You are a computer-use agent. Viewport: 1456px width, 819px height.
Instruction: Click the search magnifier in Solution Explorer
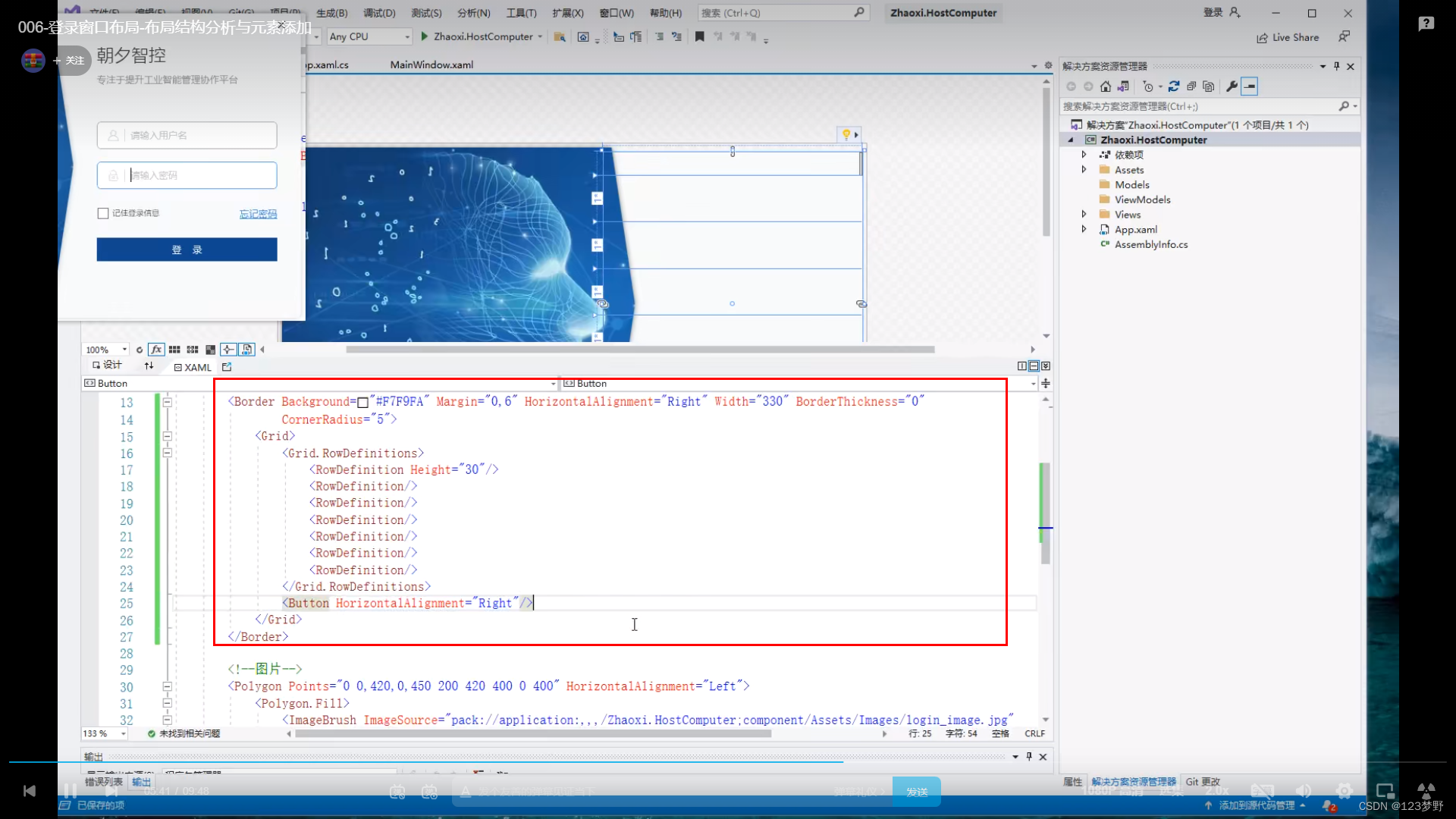click(1344, 106)
